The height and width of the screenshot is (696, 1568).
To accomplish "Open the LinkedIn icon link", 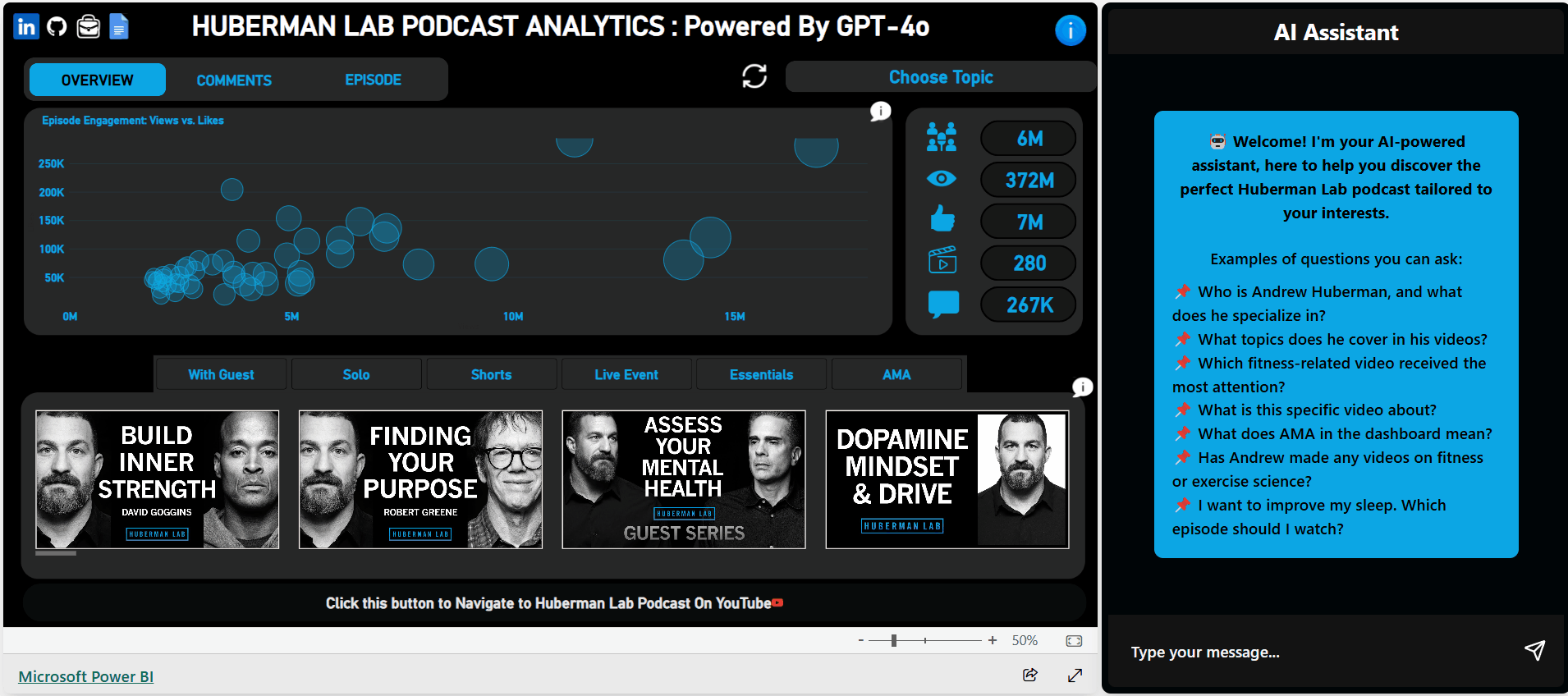I will tap(26, 26).
